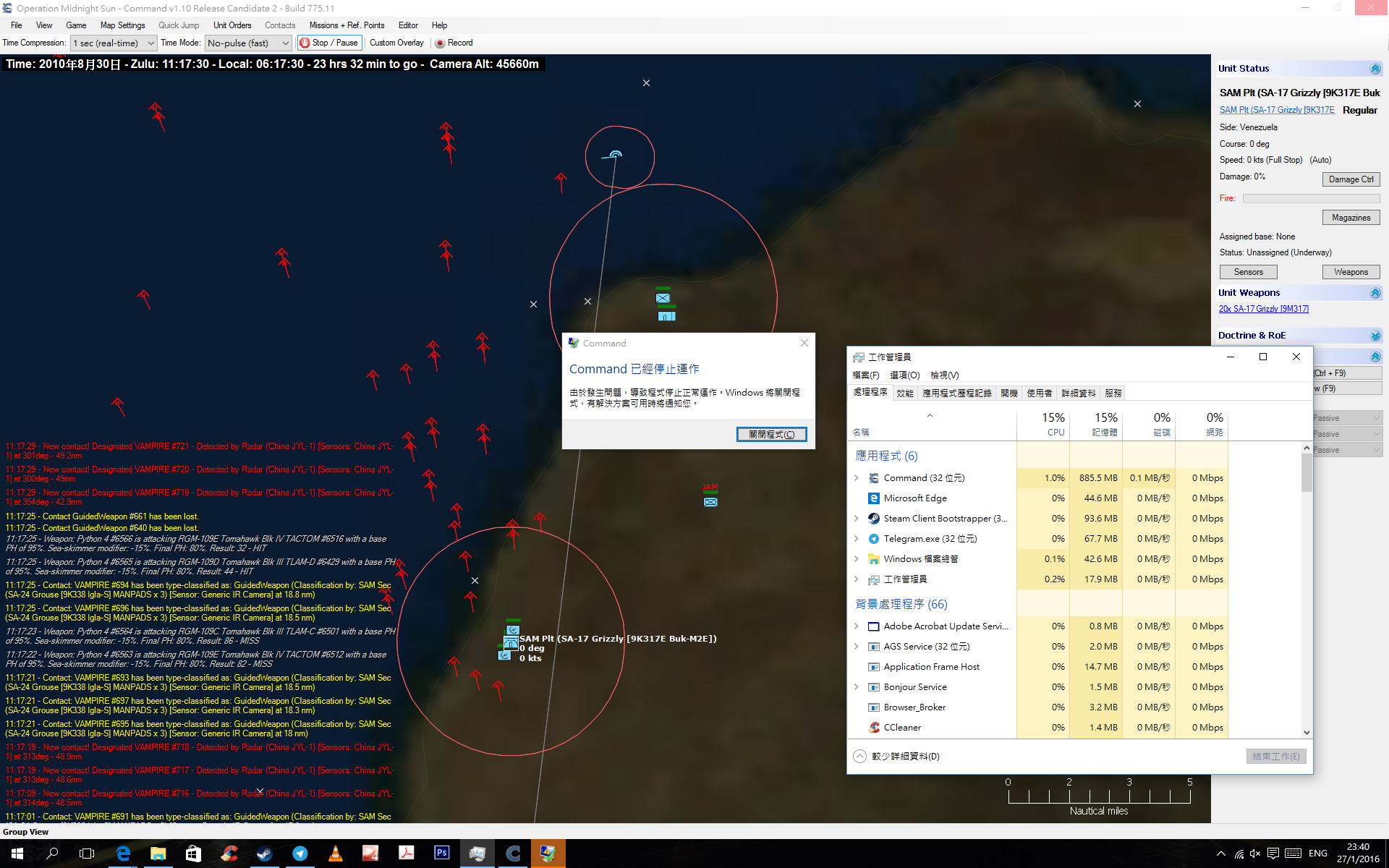The height and width of the screenshot is (868, 1389).
Task: Click Photoshop icon in the taskbar
Action: coord(441,854)
